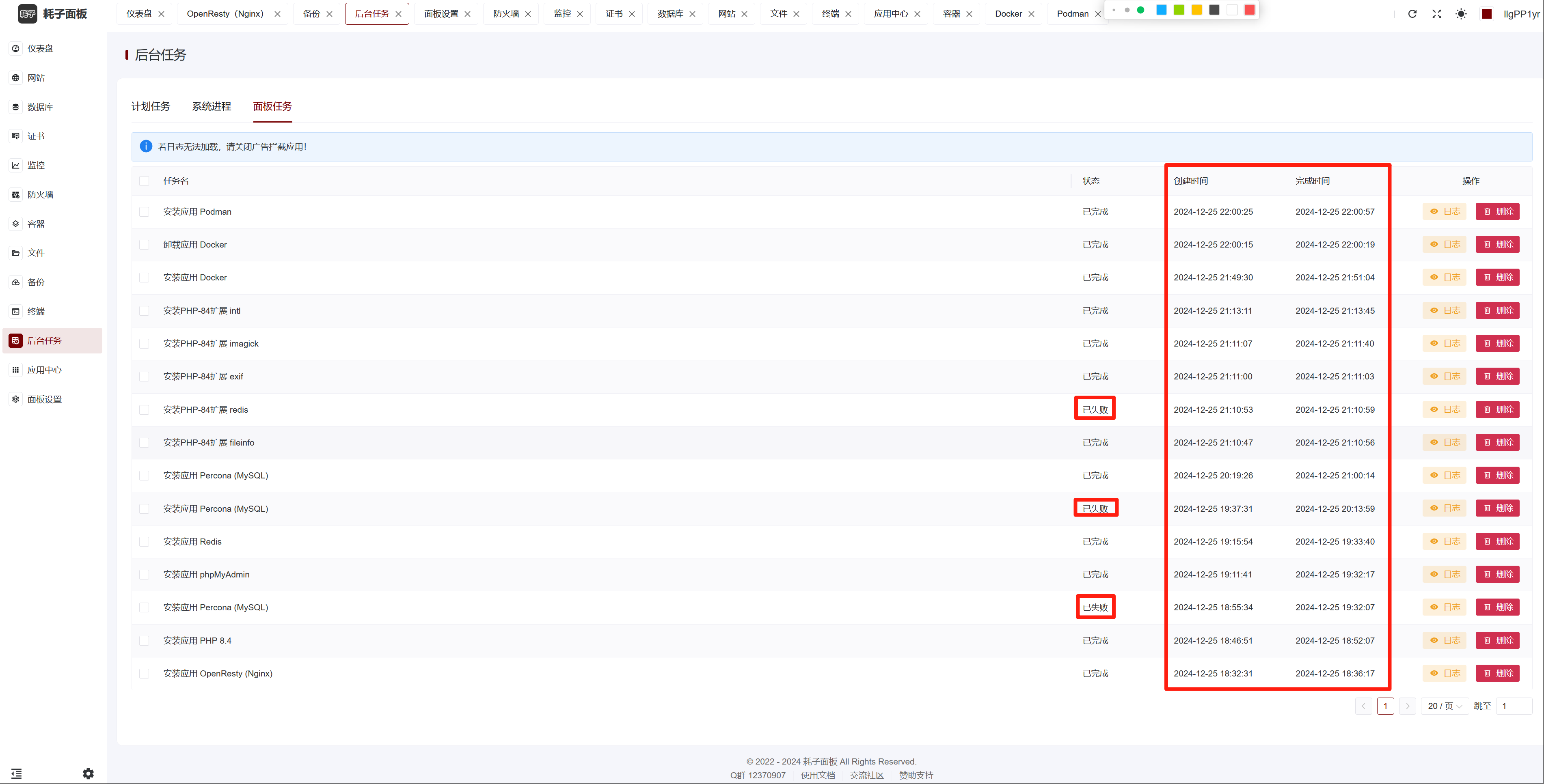1544x784 pixels.
Task: Switch to the 计划任务 tab
Action: (x=151, y=106)
